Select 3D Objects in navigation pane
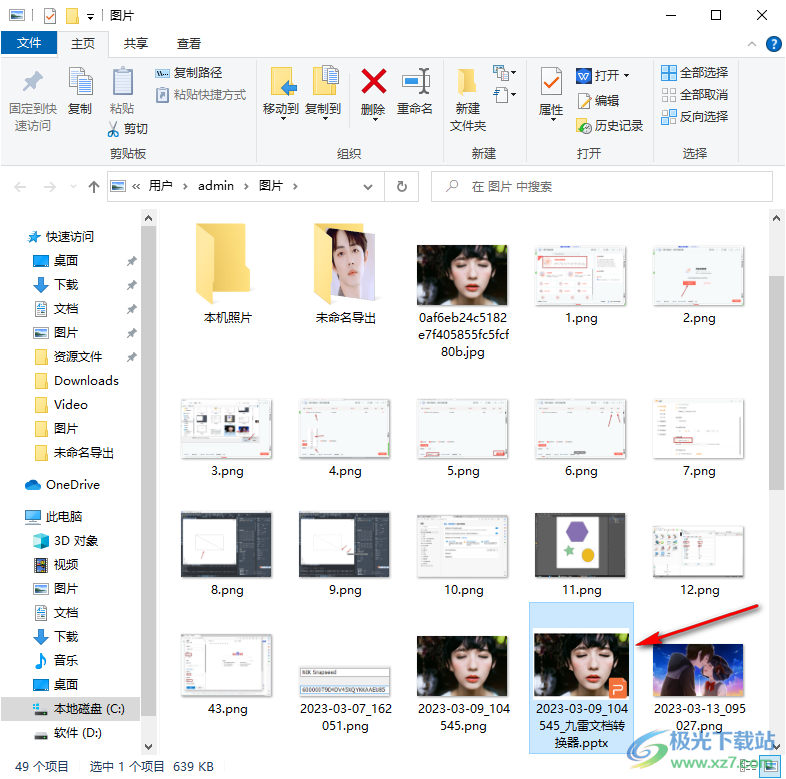This screenshot has height=779, width=786. coord(65,541)
